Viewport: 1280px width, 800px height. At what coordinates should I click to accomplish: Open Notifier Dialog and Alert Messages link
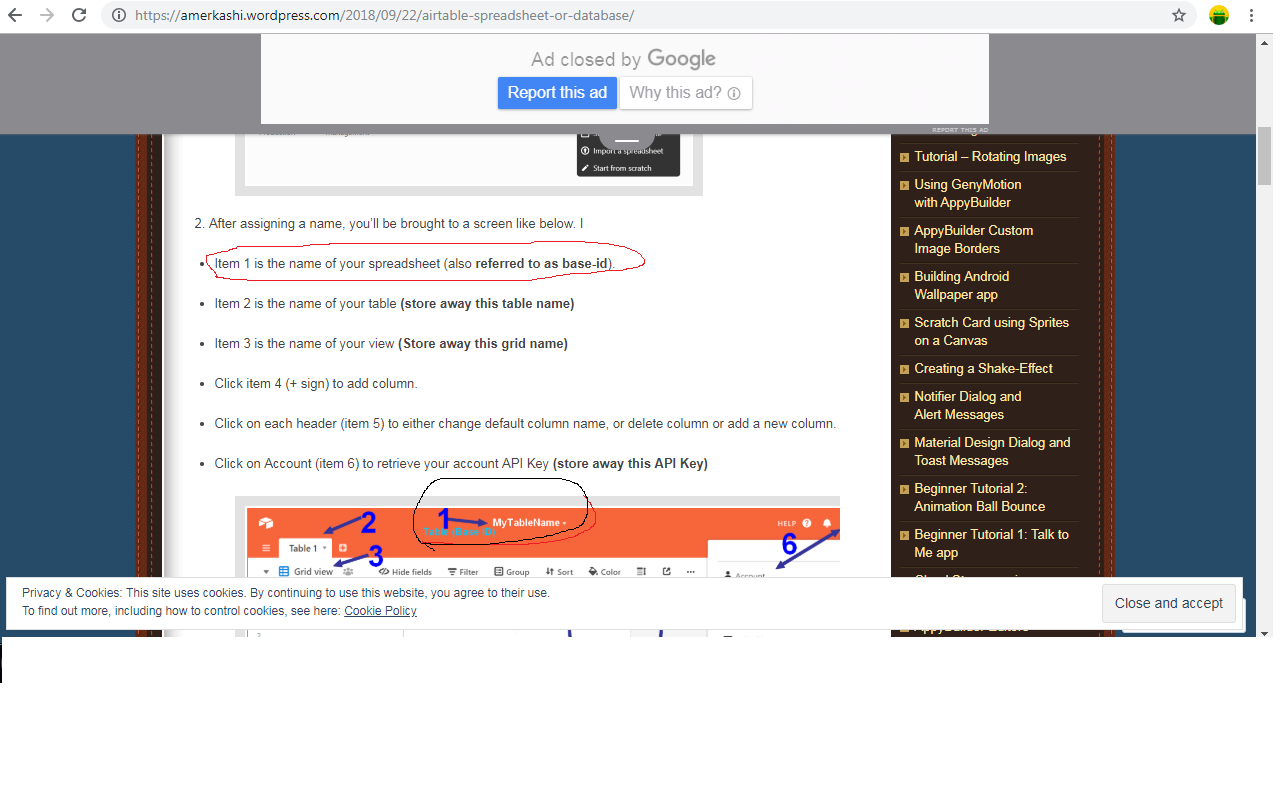pos(967,405)
